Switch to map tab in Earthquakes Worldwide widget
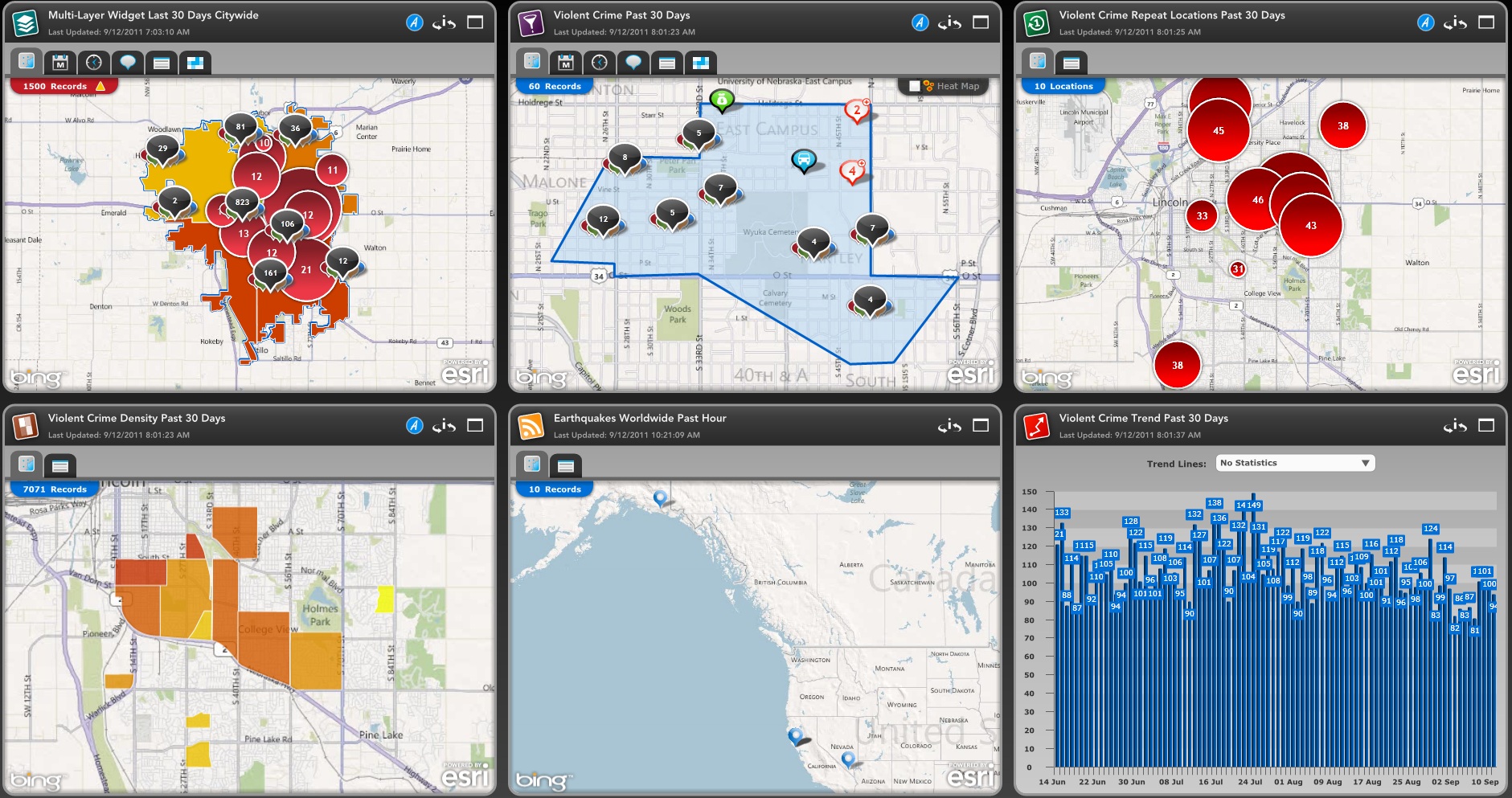The width and height of the screenshot is (1512, 798). point(532,464)
